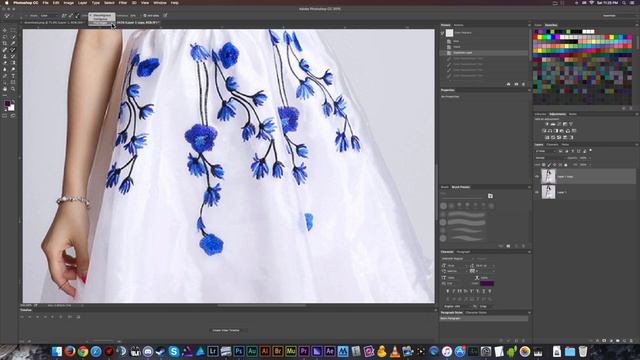Select the Rectangular Marquee tool
This screenshot has width=640, height=360.
coord(13,30)
